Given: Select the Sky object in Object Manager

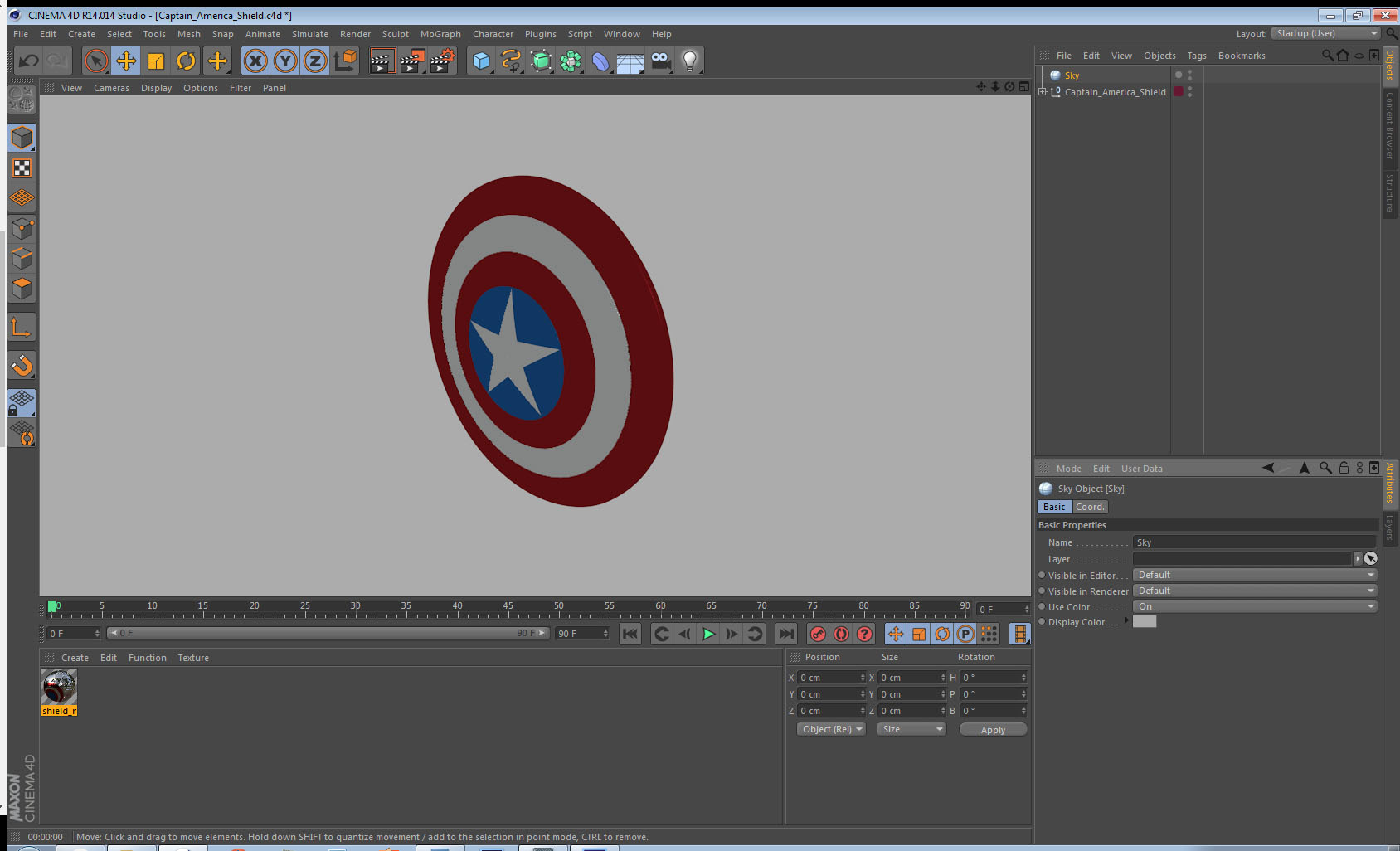Looking at the screenshot, I should (x=1072, y=75).
